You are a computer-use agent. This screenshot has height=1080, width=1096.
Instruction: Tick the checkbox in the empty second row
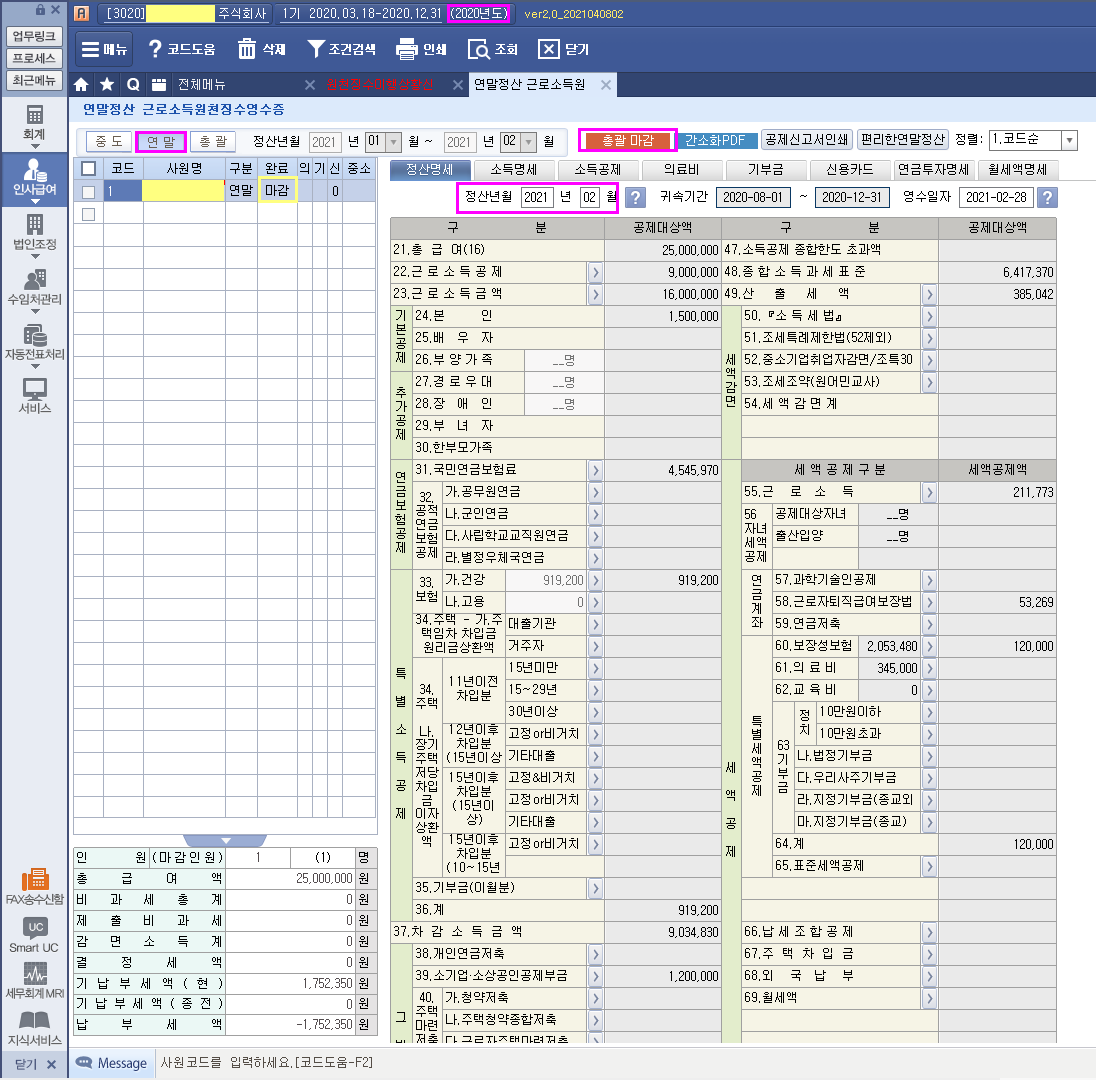[x=88, y=214]
